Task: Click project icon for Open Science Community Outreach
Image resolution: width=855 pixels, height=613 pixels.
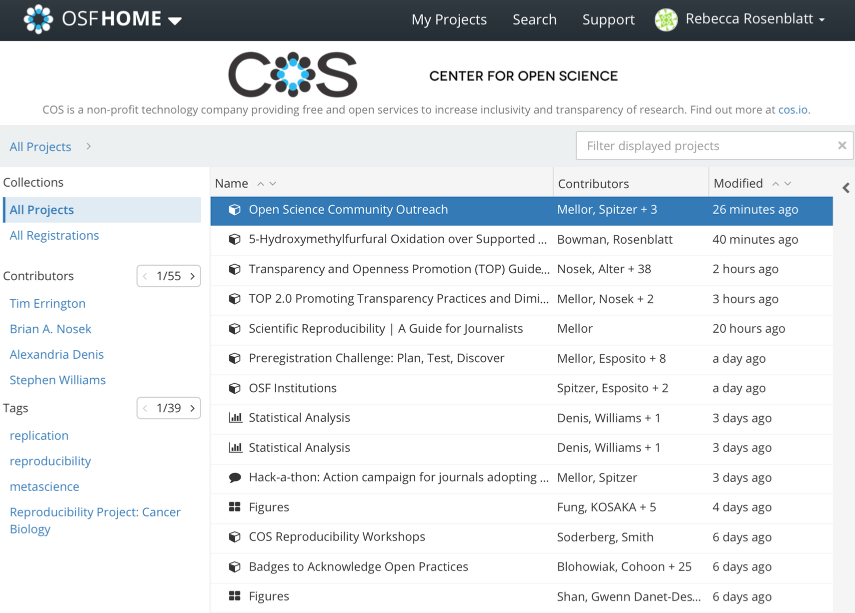Action: pyautogui.click(x=234, y=209)
